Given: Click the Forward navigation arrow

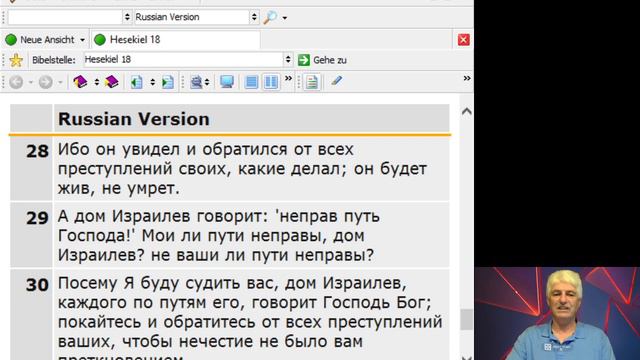Looking at the screenshot, I should 46,82.
